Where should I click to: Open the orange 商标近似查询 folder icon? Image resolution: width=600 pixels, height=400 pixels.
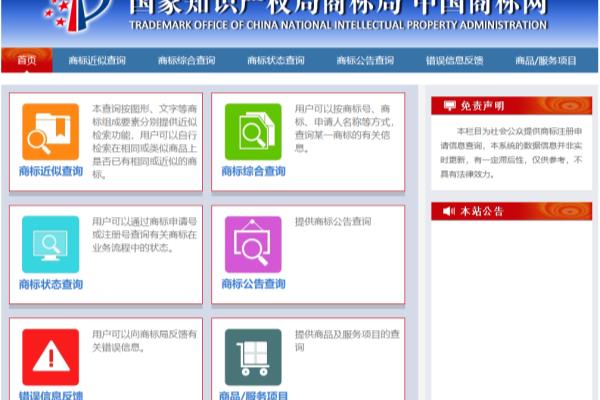pos(51,132)
